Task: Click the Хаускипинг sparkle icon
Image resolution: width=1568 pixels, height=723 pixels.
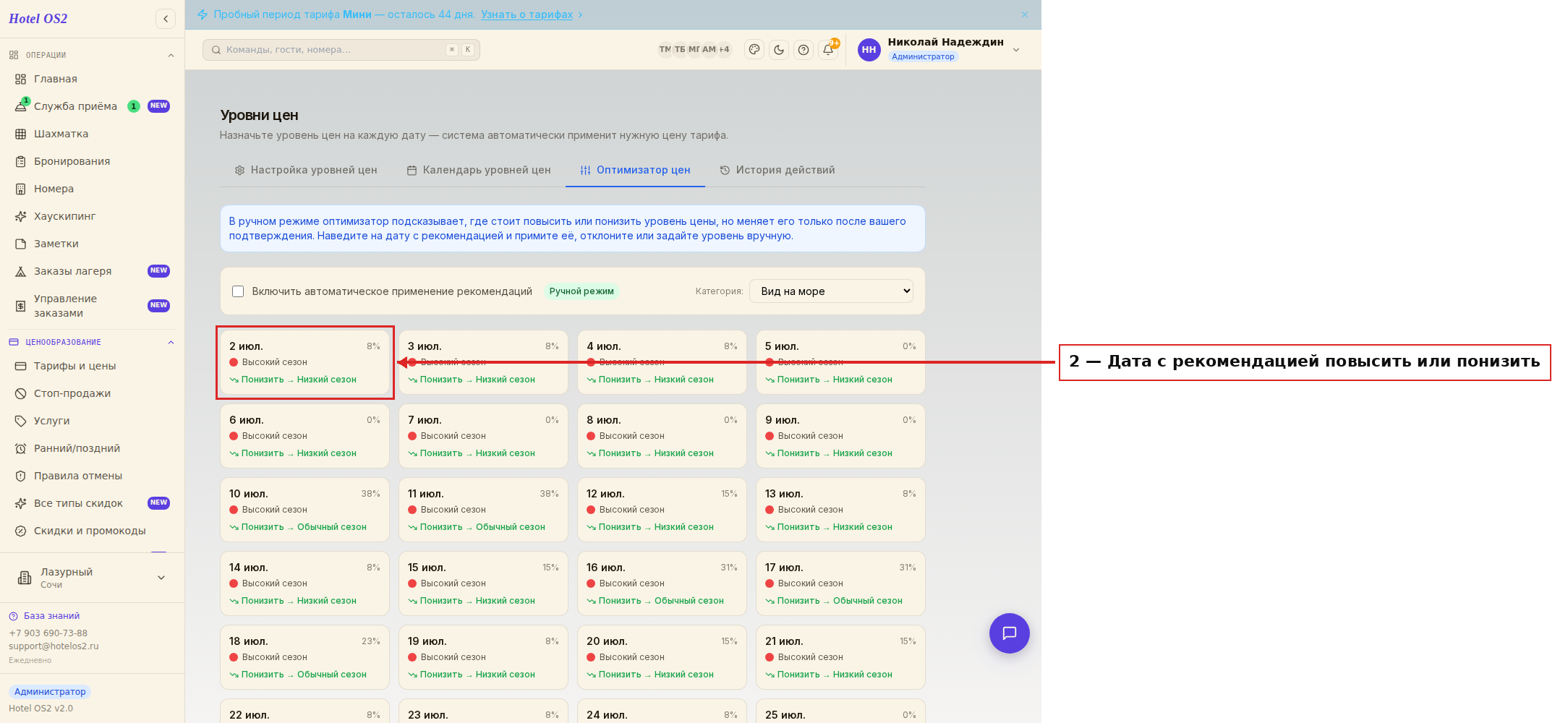Action: pyautogui.click(x=21, y=216)
